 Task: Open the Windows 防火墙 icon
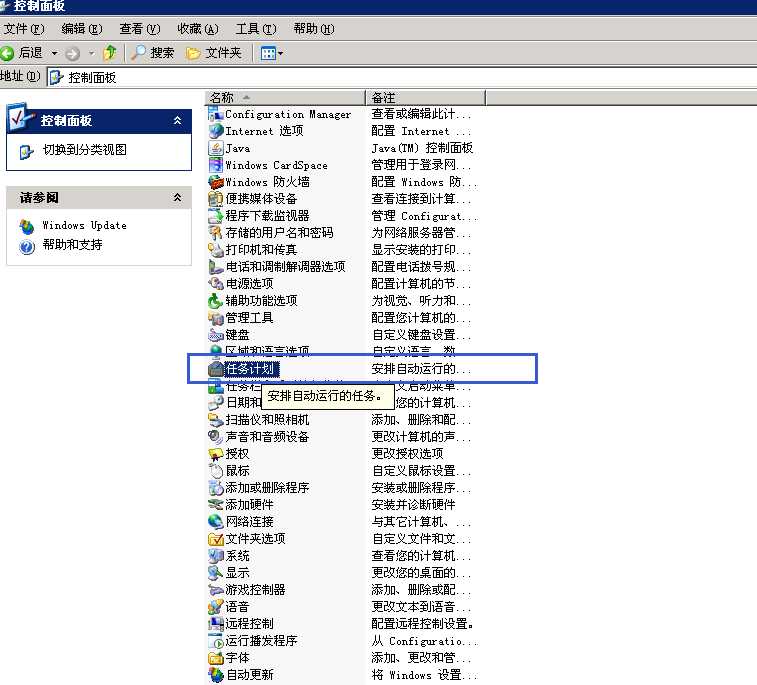click(x=215, y=182)
